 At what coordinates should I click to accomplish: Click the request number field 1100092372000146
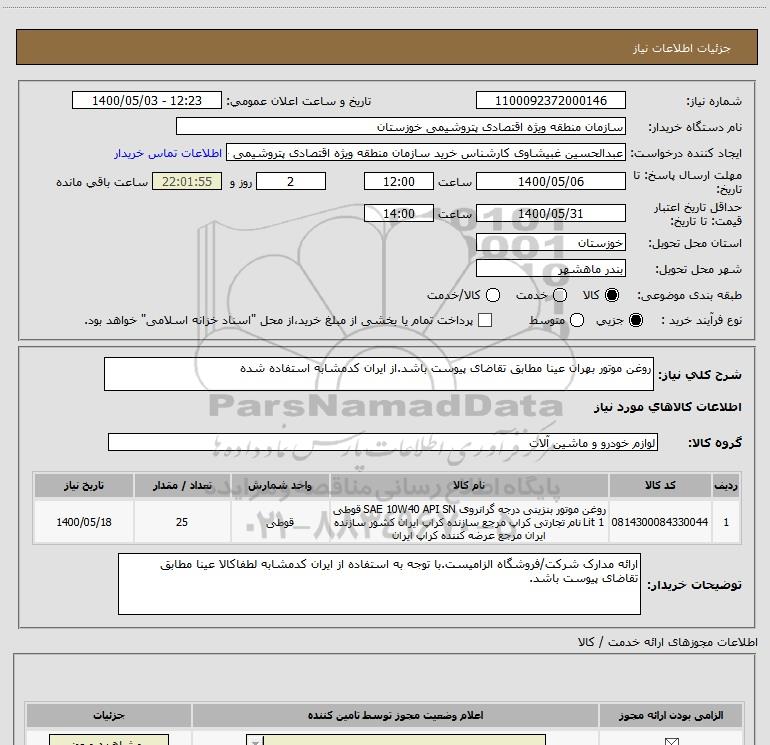point(550,100)
